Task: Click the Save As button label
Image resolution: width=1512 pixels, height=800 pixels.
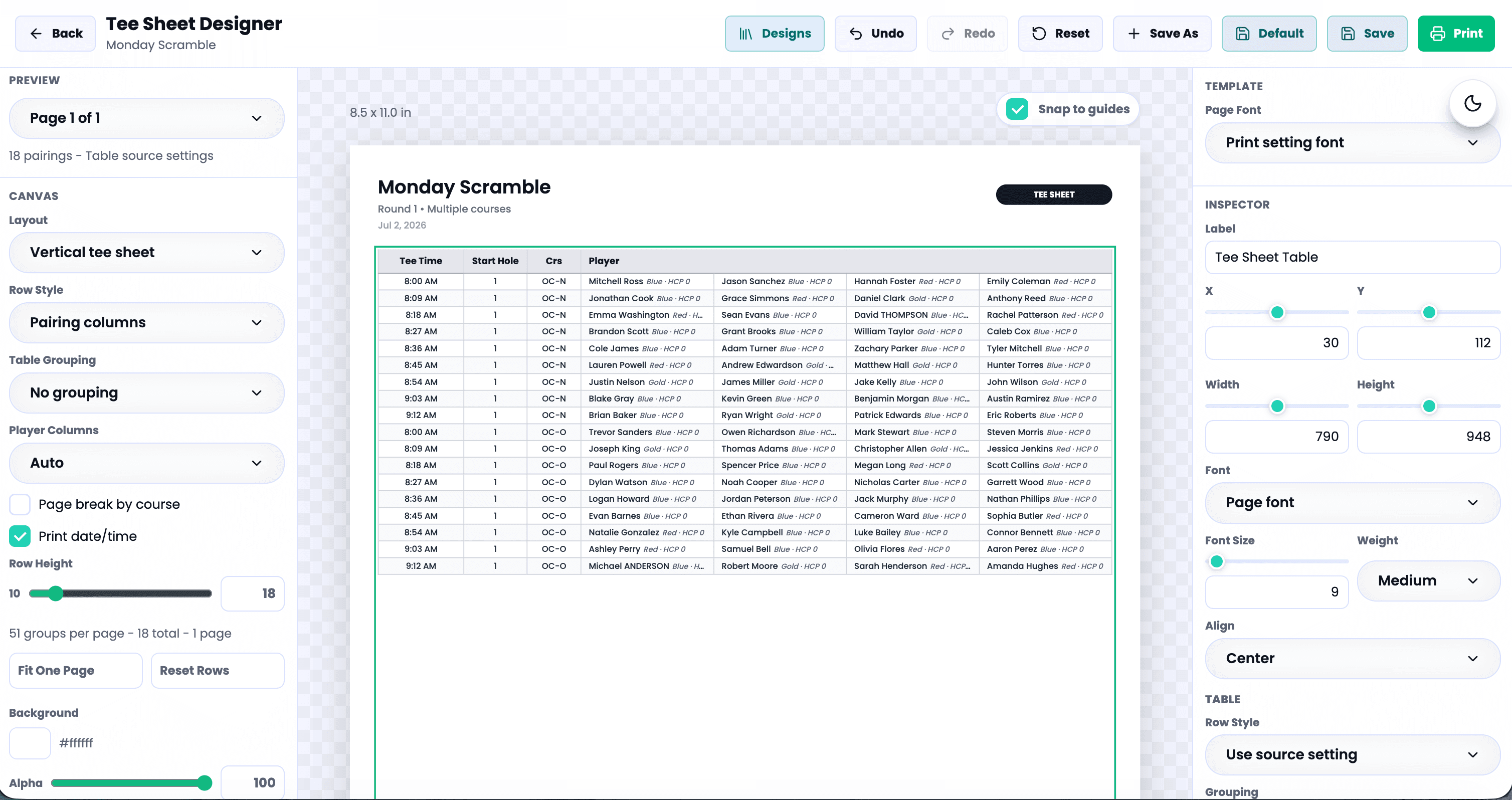Action: coord(1173,34)
